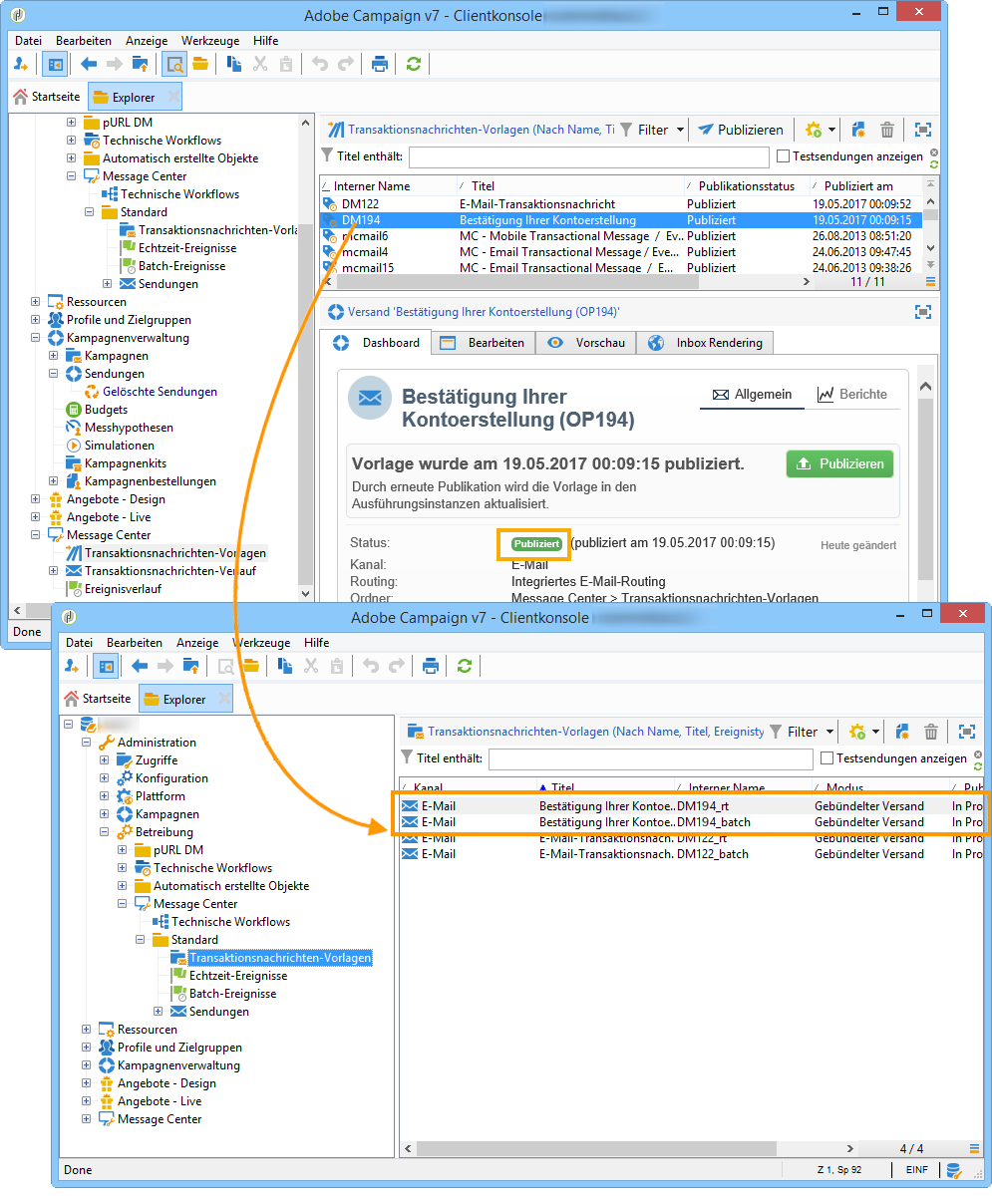This screenshot has height=1204, width=992.
Task: Go to the Startseite tab in the upper window
Action: click(x=47, y=97)
